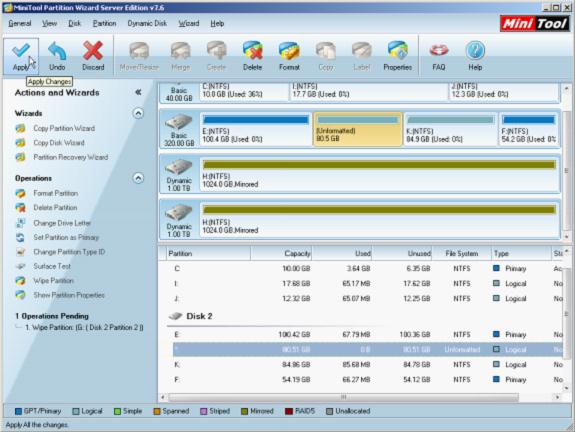Image resolution: width=575 pixels, height=432 pixels.
Task: Select the J: NTFS 12.3 GB partition block
Action: pyautogui.click(x=503, y=92)
